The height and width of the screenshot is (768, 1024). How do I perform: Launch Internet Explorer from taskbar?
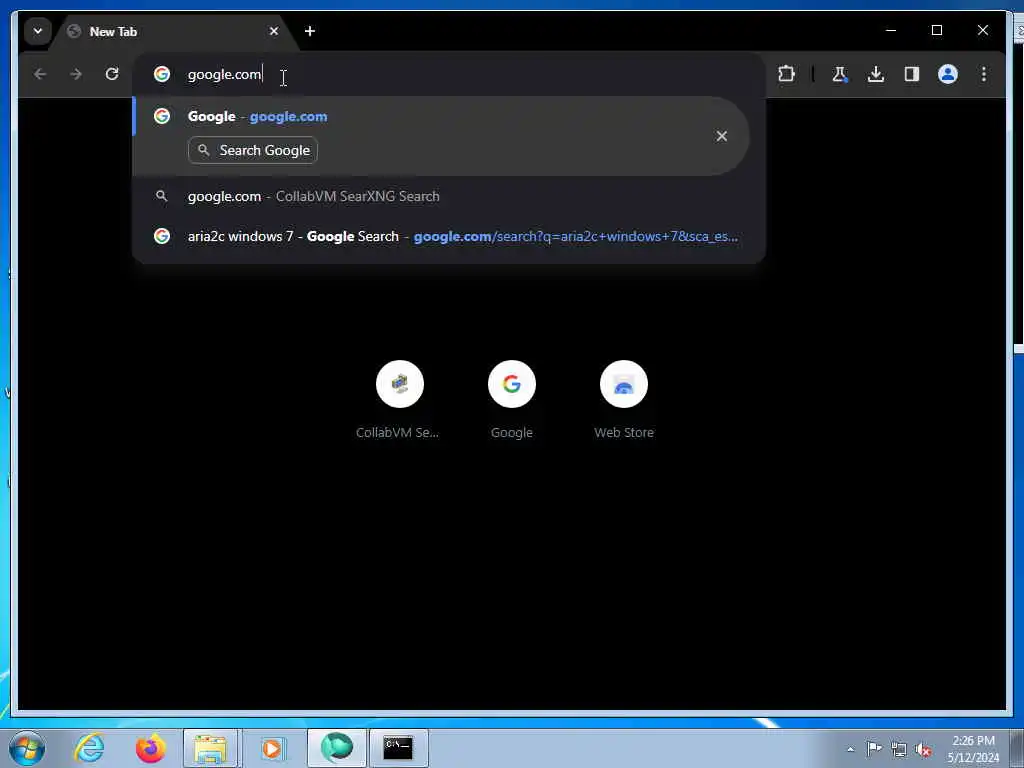pyautogui.click(x=89, y=748)
